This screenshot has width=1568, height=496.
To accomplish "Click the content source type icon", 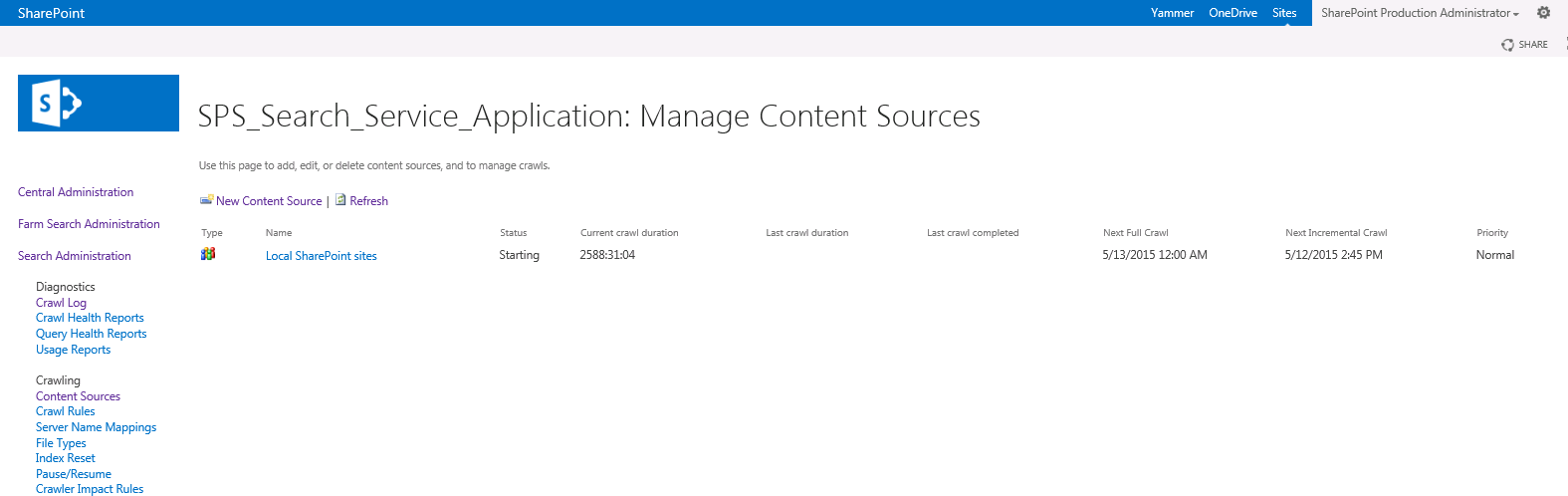I will 208,254.
